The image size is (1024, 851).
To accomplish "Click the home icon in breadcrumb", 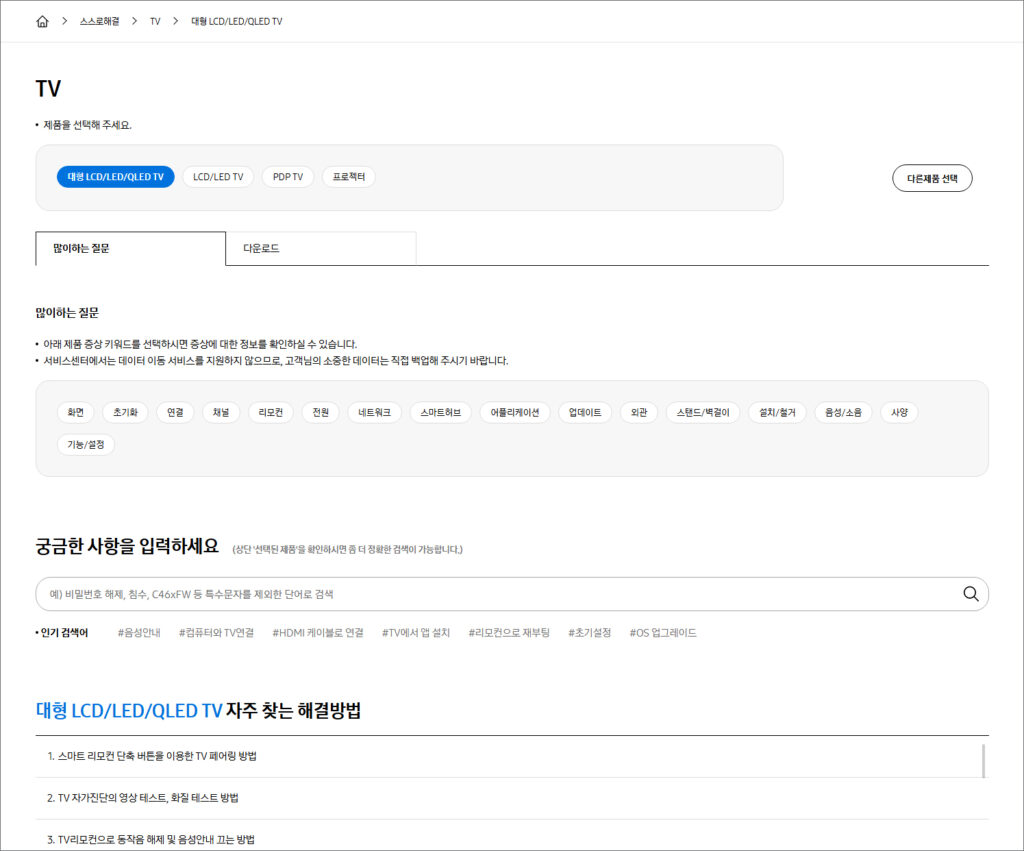I will [42, 21].
